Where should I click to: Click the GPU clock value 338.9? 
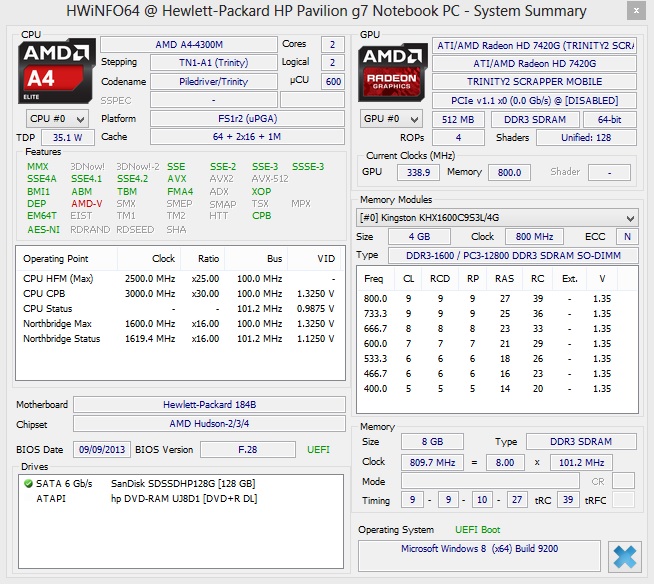pyautogui.click(x=418, y=172)
